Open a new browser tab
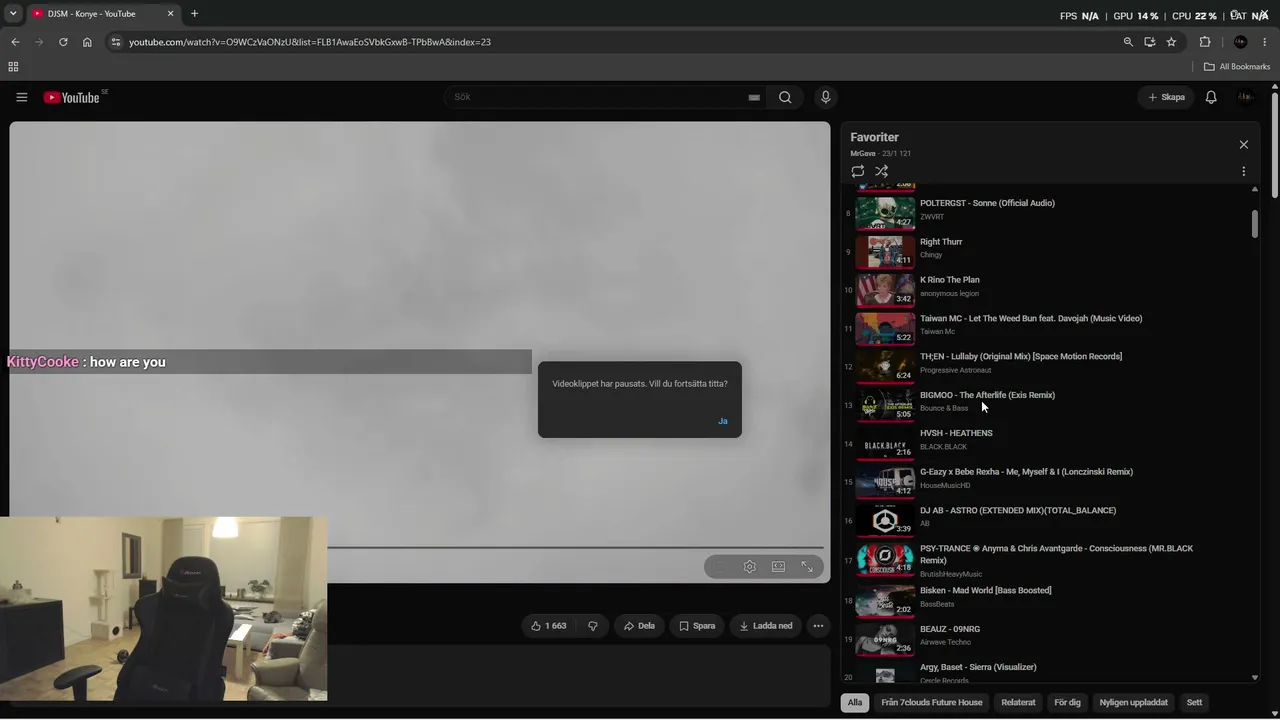 pyautogui.click(x=194, y=14)
